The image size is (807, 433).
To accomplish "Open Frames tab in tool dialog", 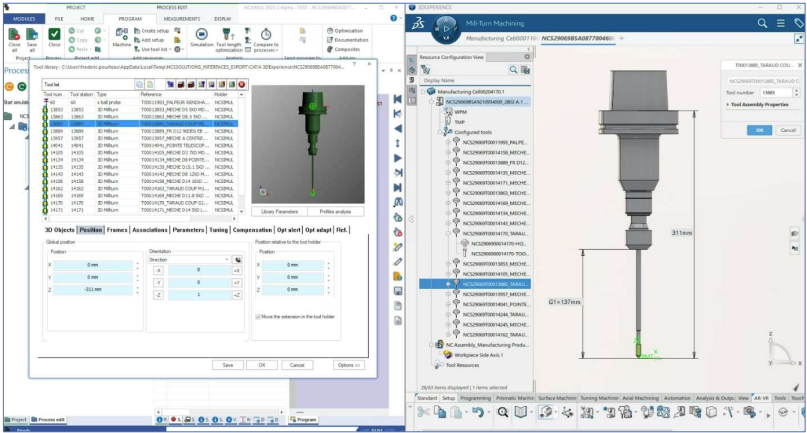I will pos(117,230).
